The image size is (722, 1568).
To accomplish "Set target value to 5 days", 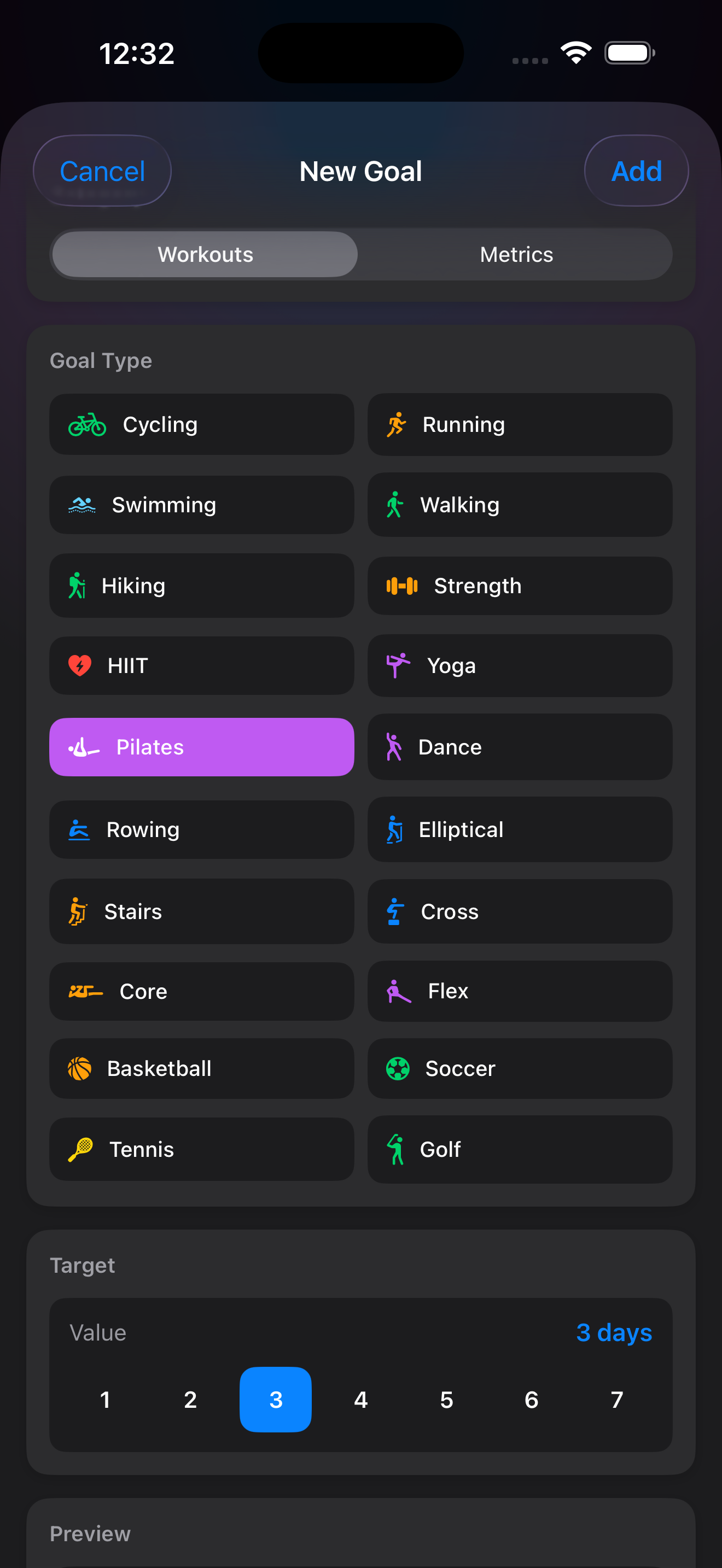I will [x=446, y=1400].
